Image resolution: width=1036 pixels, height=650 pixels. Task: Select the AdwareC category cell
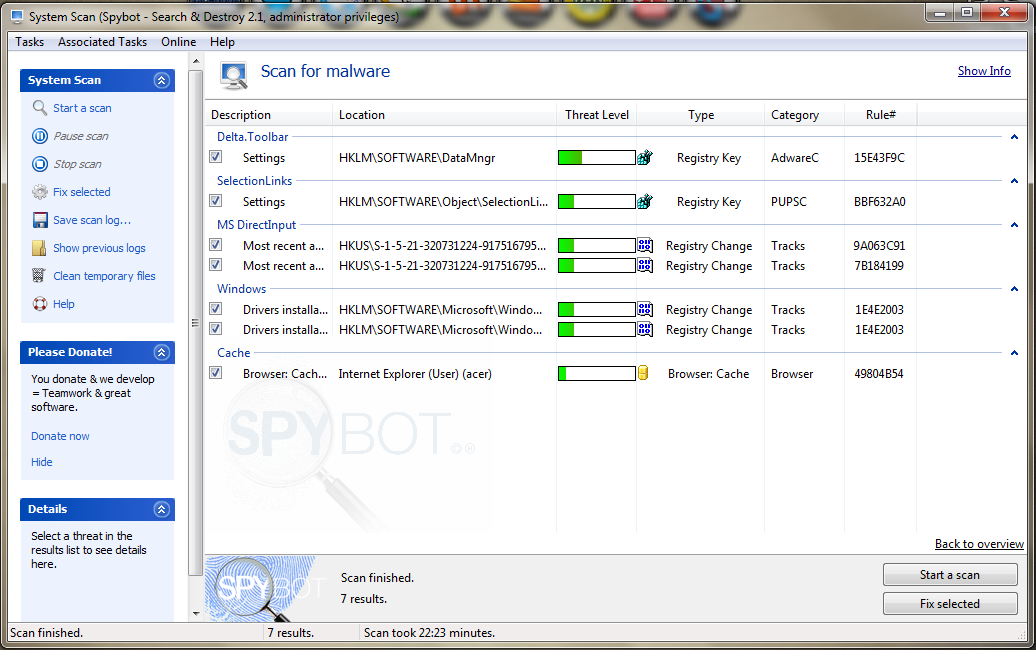pyautogui.click(x=795, y=158)
